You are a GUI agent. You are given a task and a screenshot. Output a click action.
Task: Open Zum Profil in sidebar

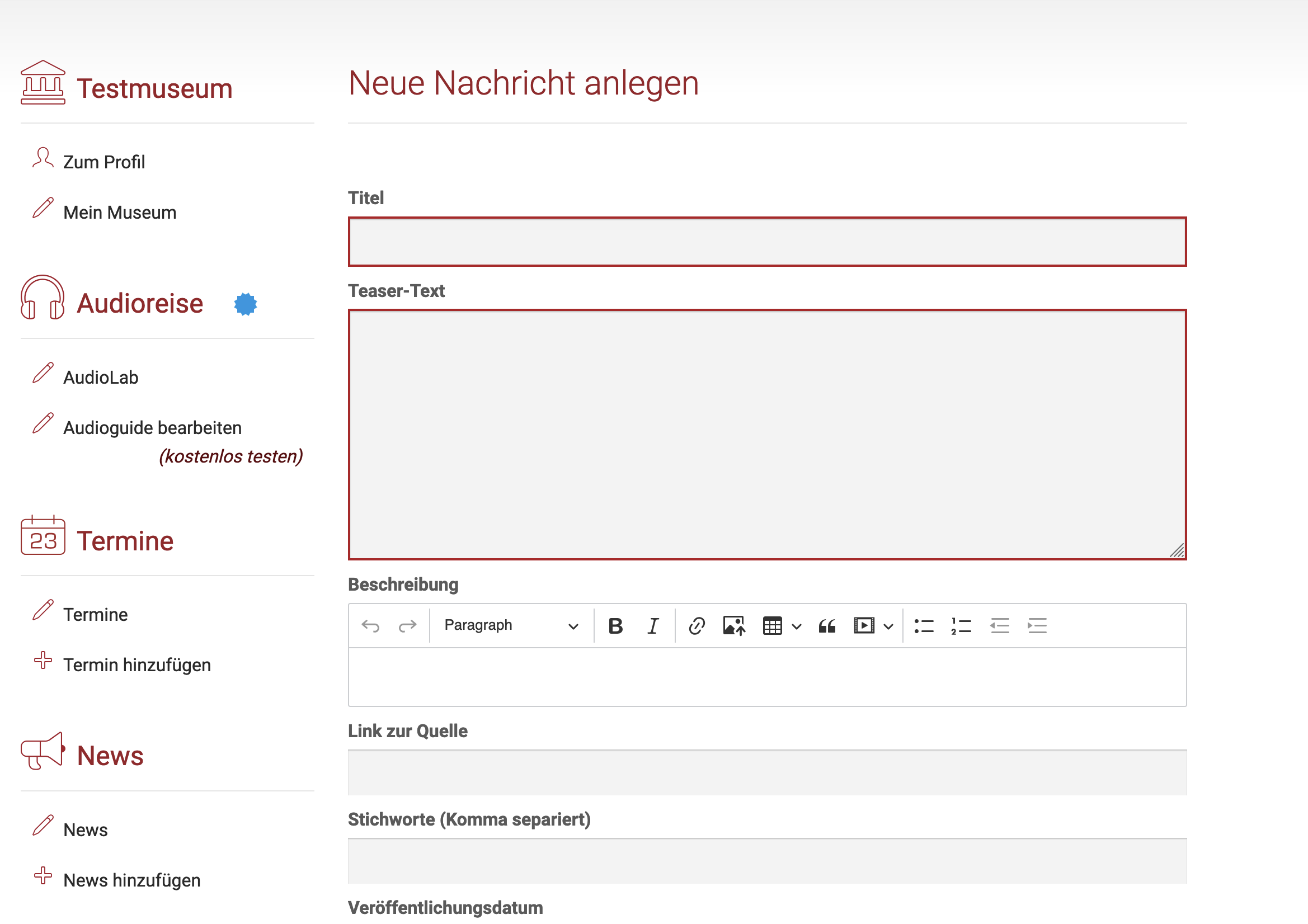tap(103, 162)
